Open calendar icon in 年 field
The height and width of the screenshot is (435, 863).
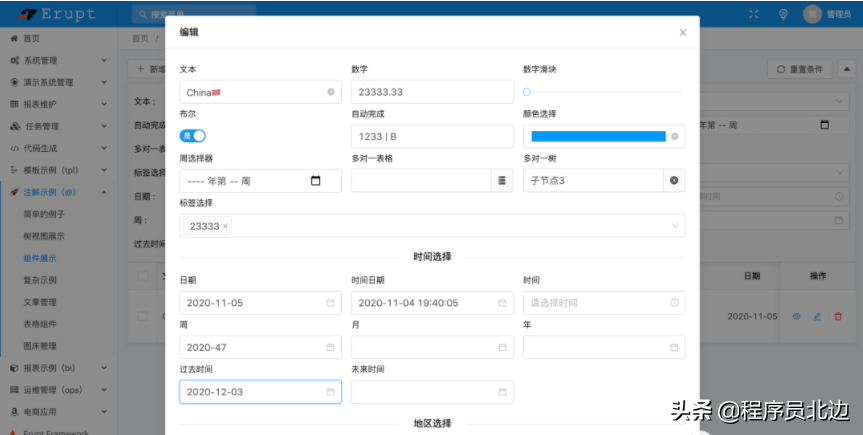674,347
